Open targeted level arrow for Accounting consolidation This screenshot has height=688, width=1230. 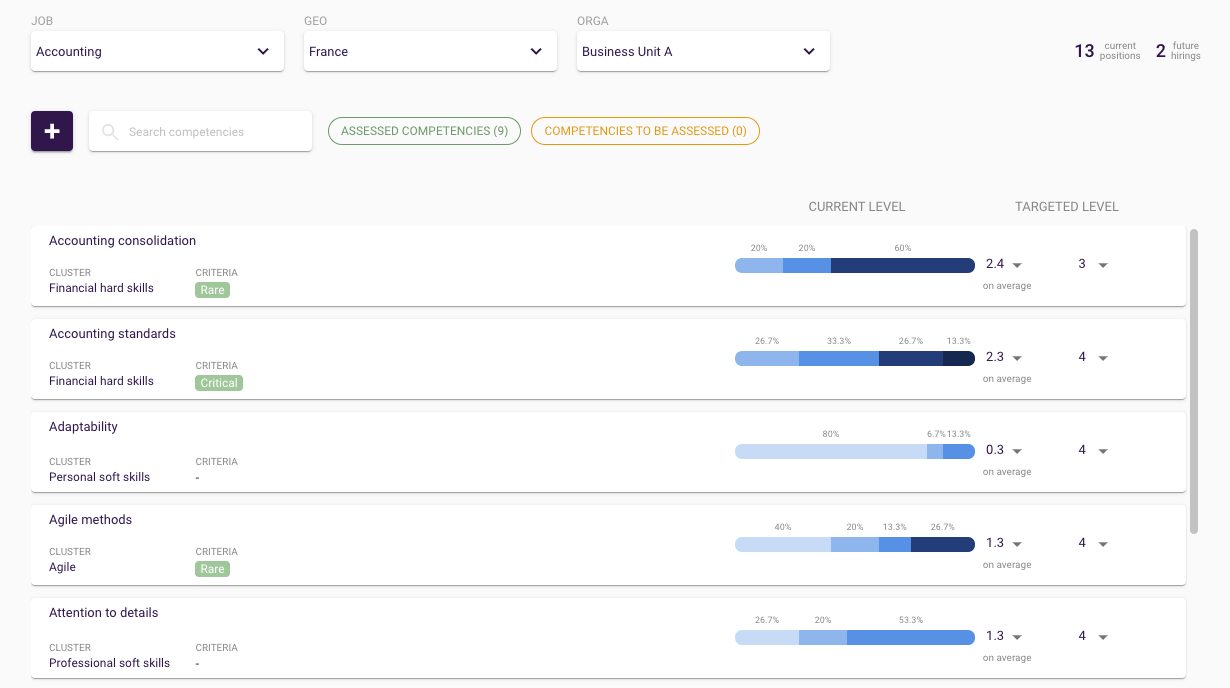(1103, 265)
